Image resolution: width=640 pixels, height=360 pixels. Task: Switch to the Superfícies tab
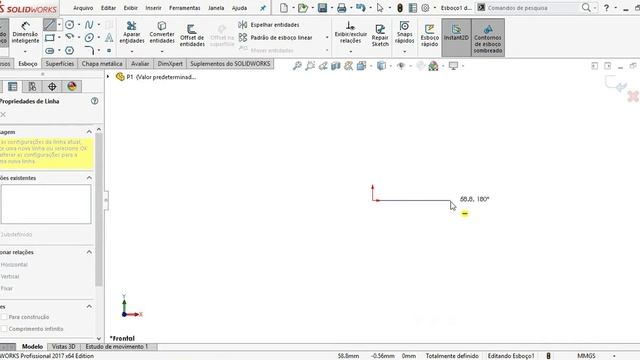click(x=60, y=64)
